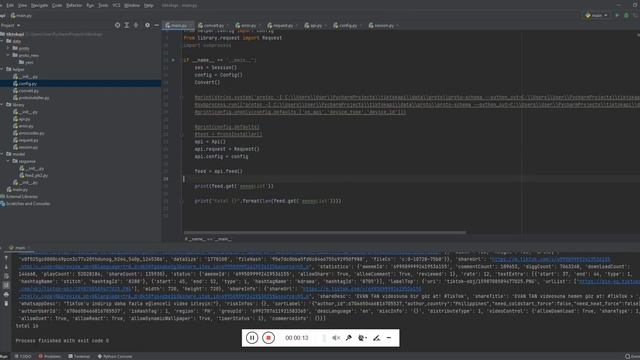The width and height of the screenshot is (640, 360).
Task: Click the trash clear-output icon in Run panel
Action: click(6, 304)
